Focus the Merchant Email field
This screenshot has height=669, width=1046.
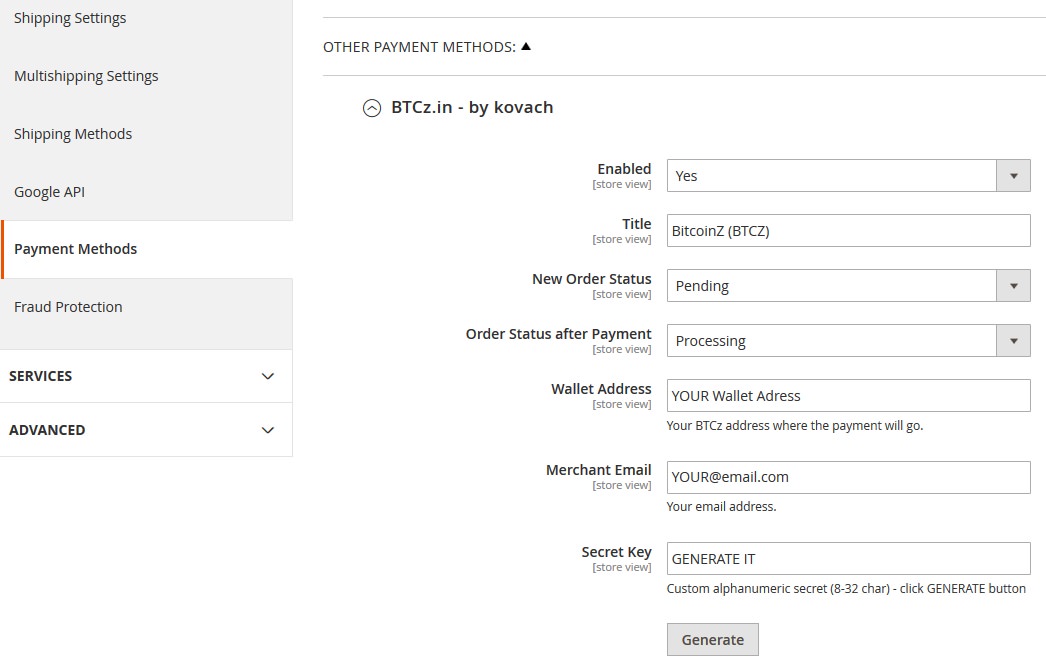point(849,478)
